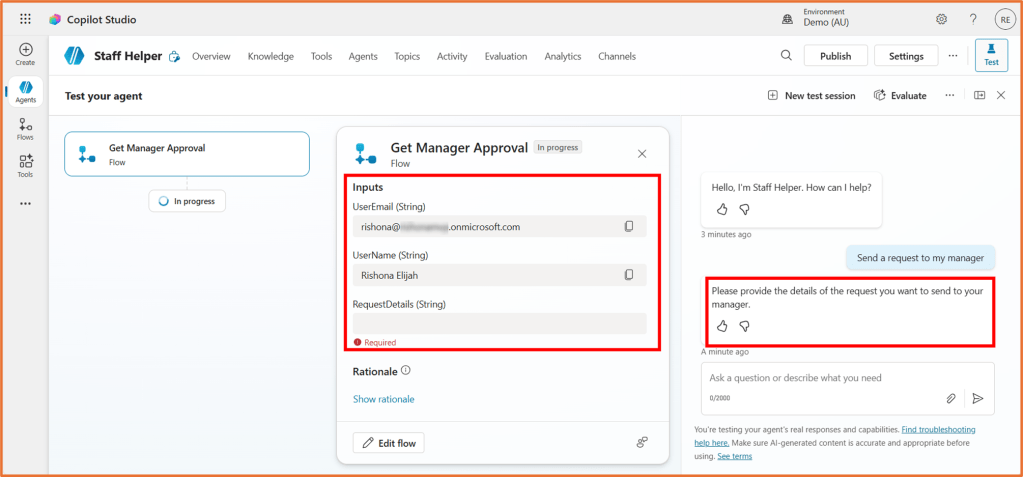Click the Required validation message
This screenshot has height=477, width=1023.
click(374, 342)
